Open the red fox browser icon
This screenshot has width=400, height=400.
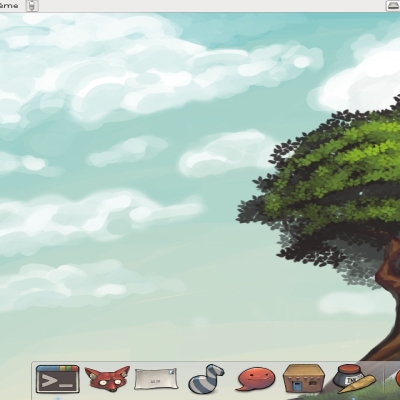point(107,380)
